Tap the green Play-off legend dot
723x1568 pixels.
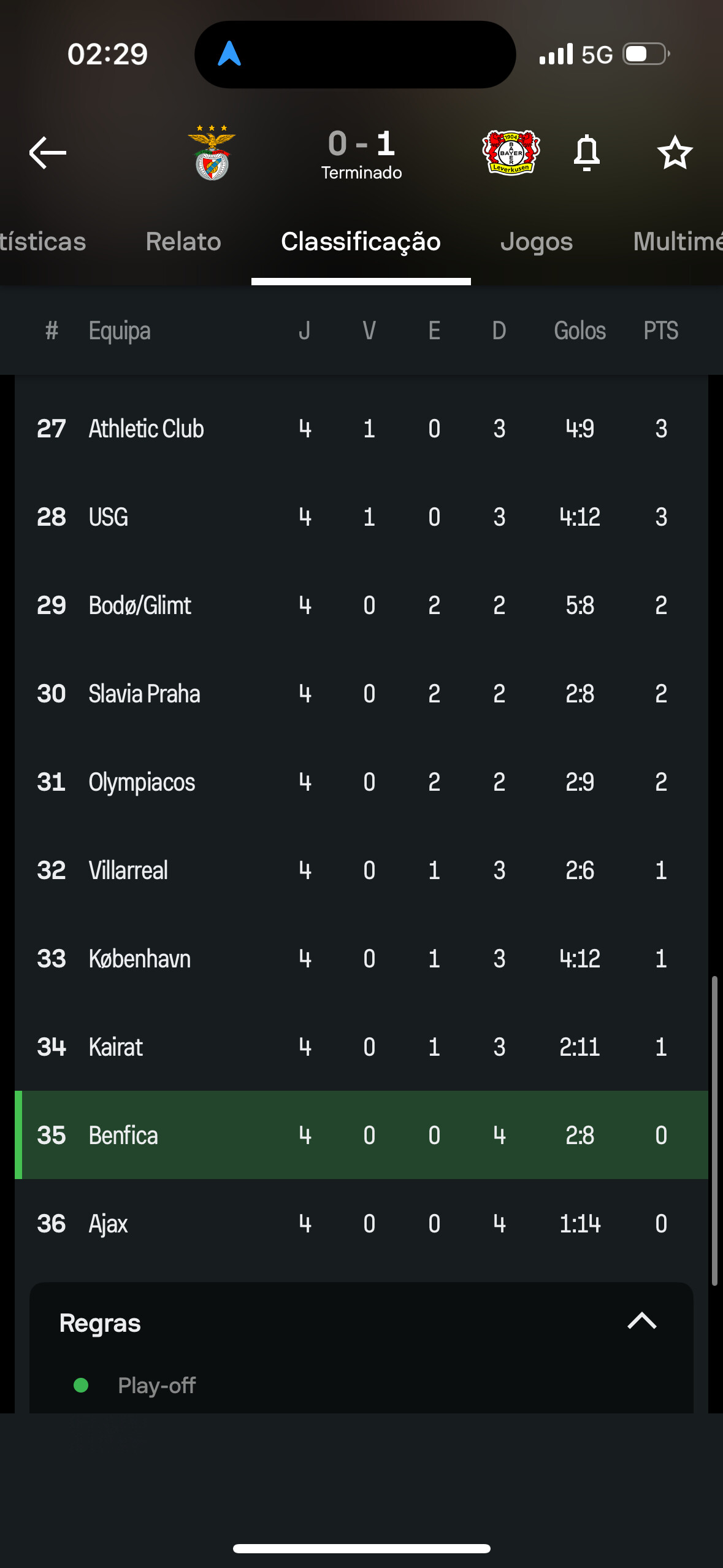[81, 1385]
